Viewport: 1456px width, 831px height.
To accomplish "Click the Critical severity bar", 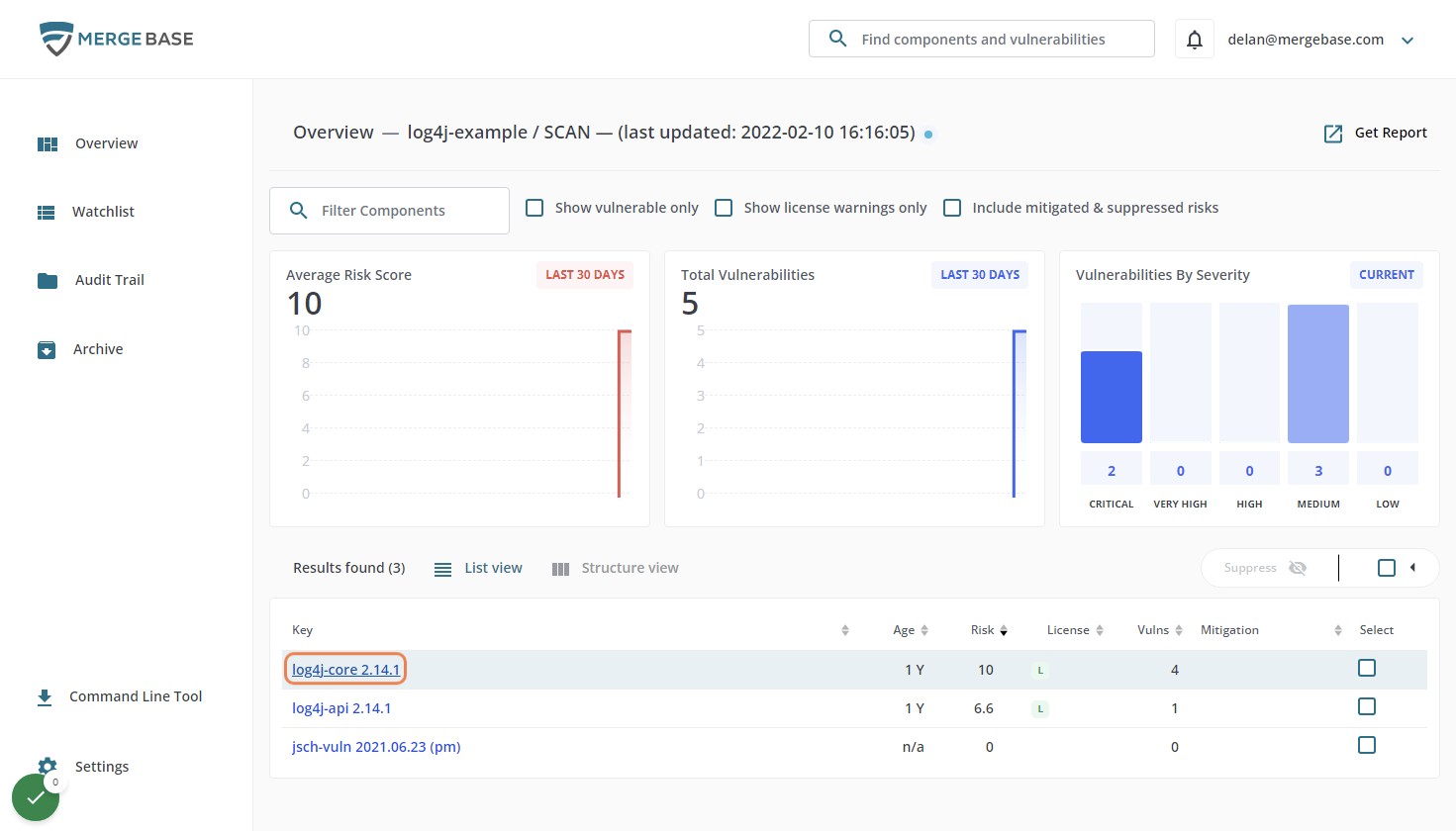I will (1112, 397).
